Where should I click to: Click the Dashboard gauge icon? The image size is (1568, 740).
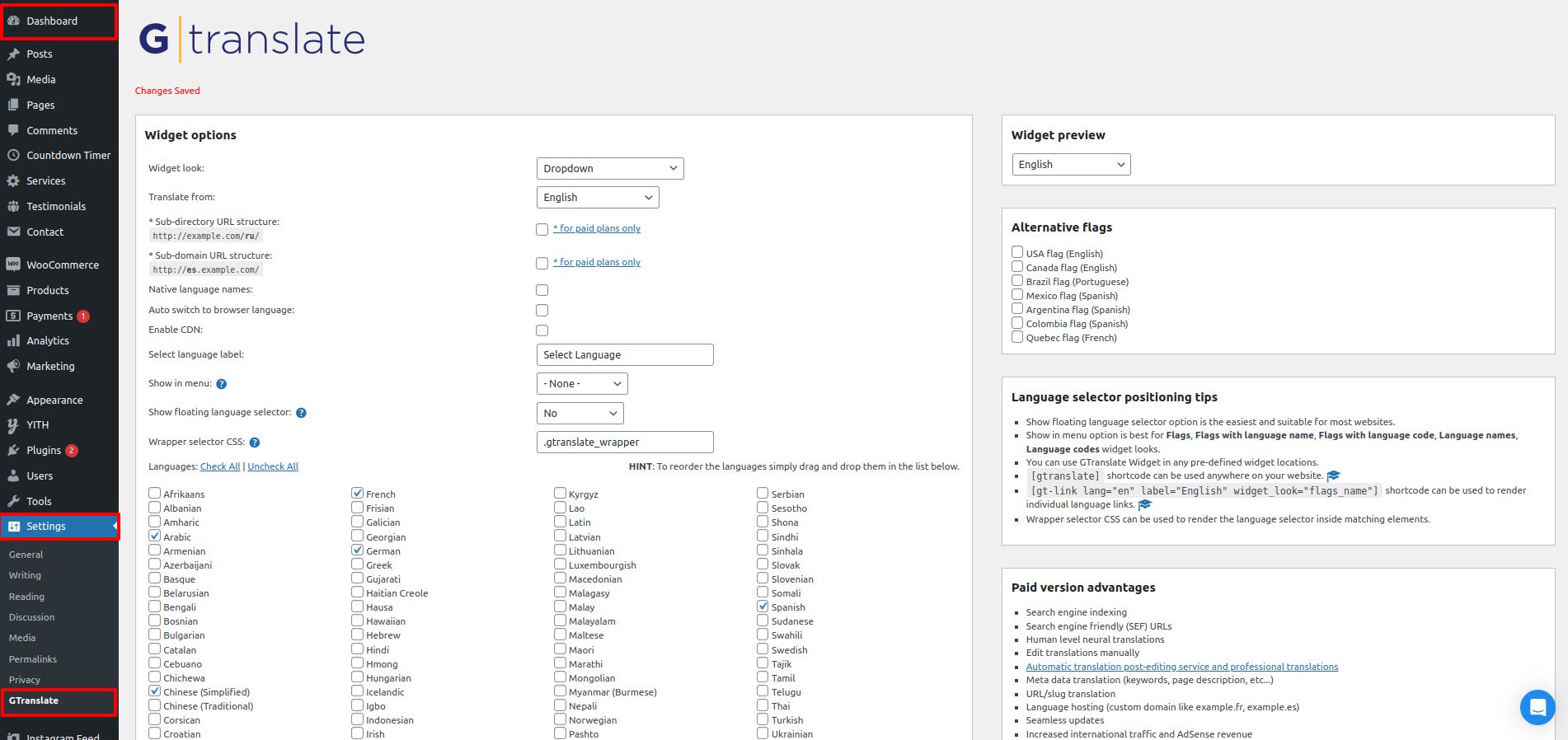click(13, 21)
